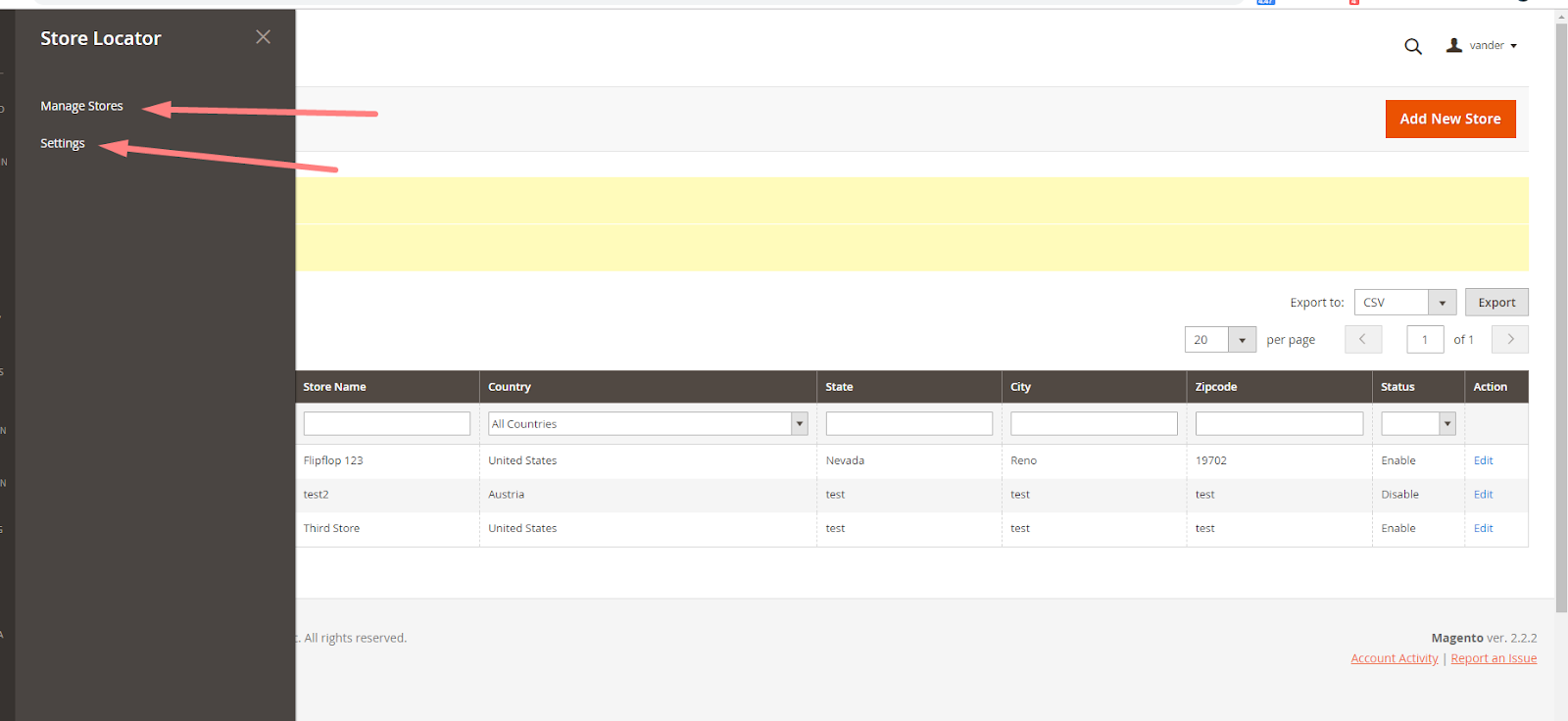Click the user avatar icon
This screenshot has width=1568, height=721.
pos(1454,45)
